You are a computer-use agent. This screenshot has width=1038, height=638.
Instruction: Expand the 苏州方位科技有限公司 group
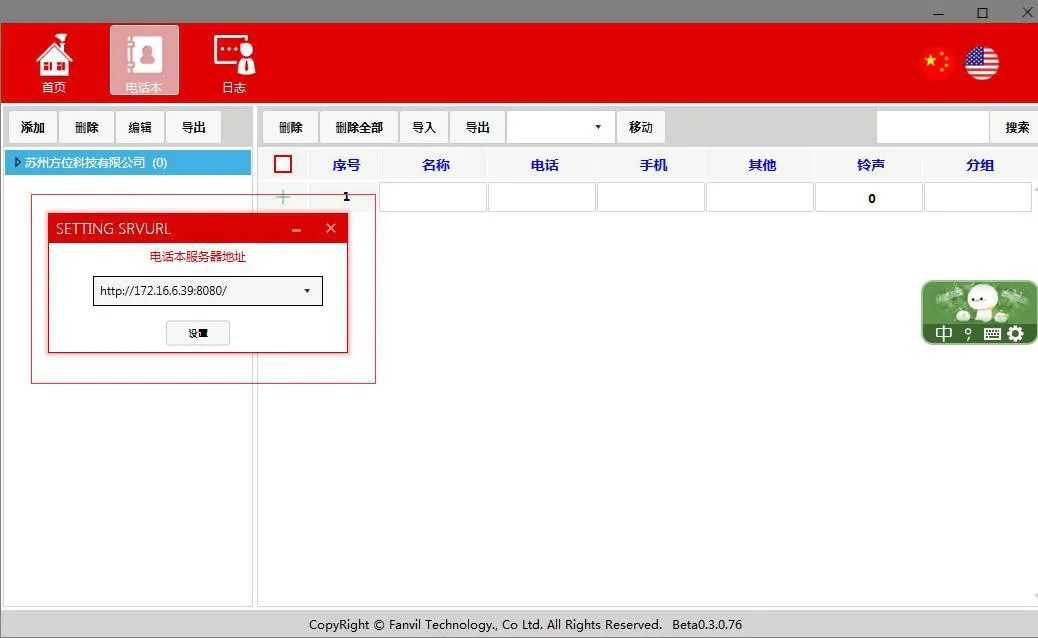click(15, 162)
